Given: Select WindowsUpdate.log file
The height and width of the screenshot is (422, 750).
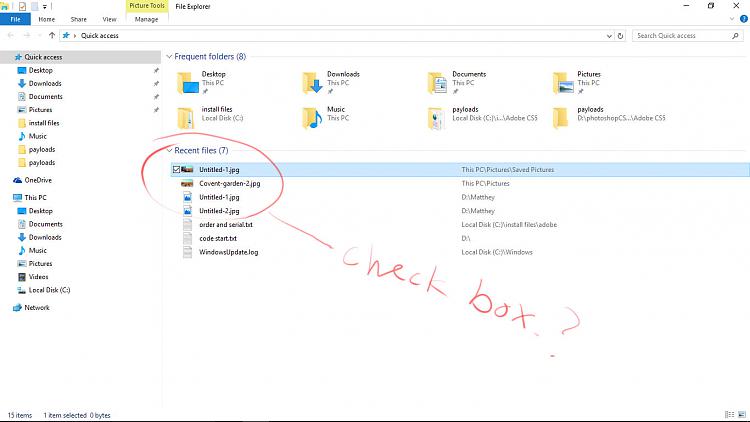Looking at the screenshot, I should coord(229,252).
